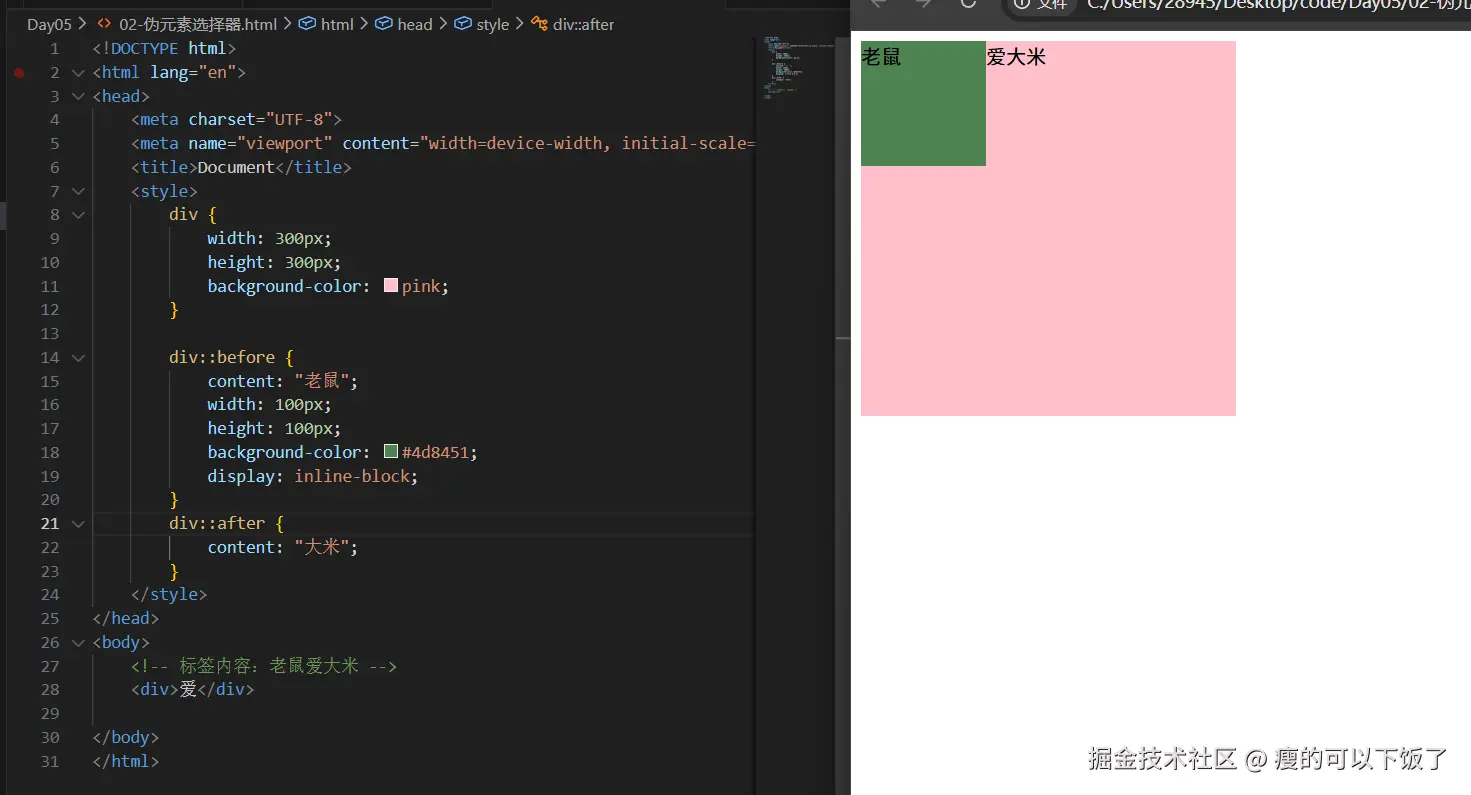Viewport: 1471px width, 795px height.
Task: Click the green 老鼠 box in the browser page
Action: pyautogui.click(x=923, y=104)
